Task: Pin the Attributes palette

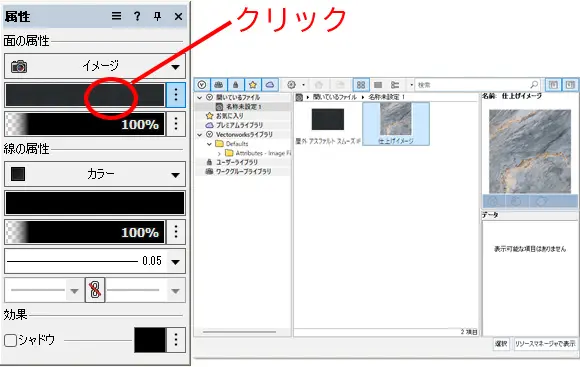Action: point(158,16)
